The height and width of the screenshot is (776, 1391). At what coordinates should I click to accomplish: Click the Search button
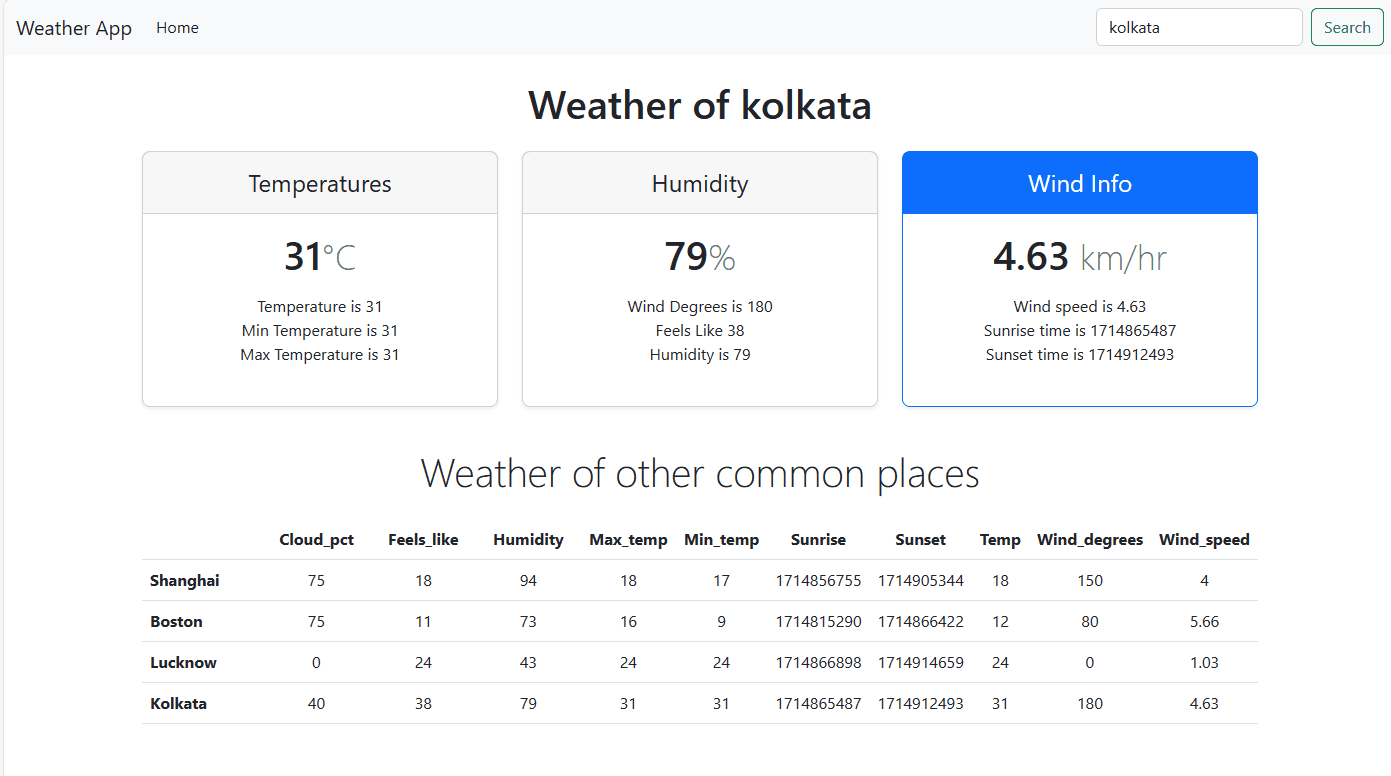[x=1347, y=28]
